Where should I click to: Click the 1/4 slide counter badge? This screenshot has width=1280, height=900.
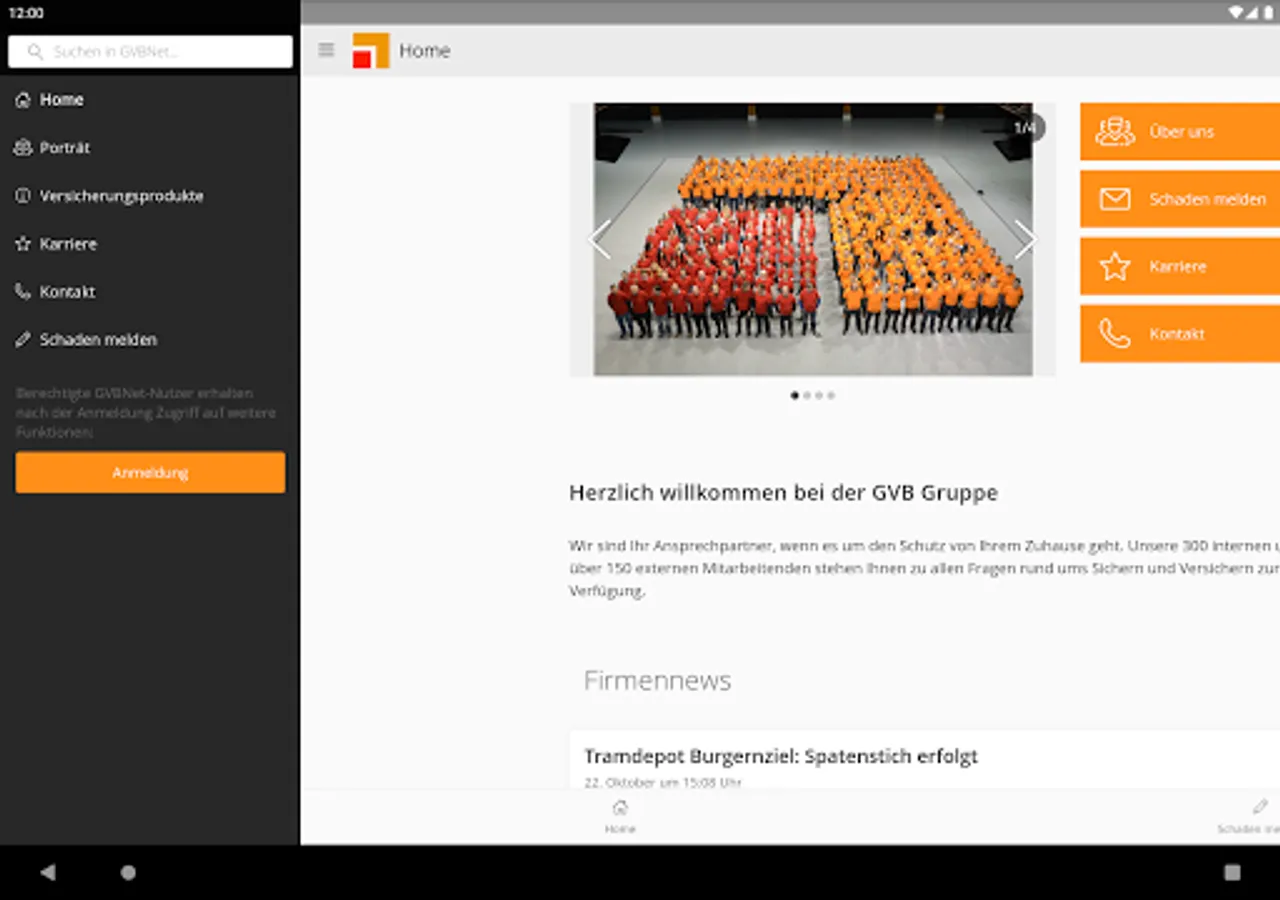1026,128
